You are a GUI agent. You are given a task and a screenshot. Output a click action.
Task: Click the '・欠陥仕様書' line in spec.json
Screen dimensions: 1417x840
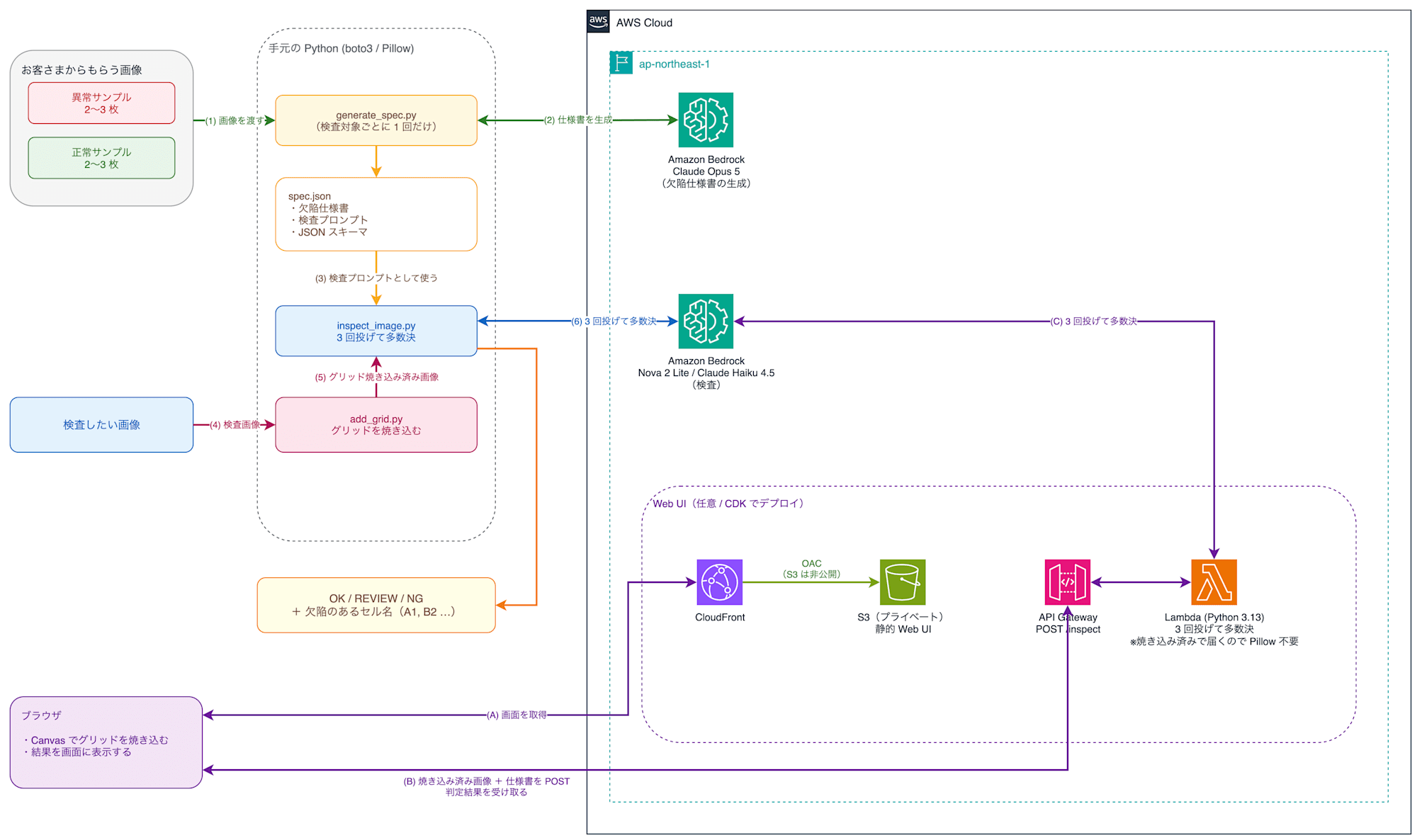(x=319, y=208)
